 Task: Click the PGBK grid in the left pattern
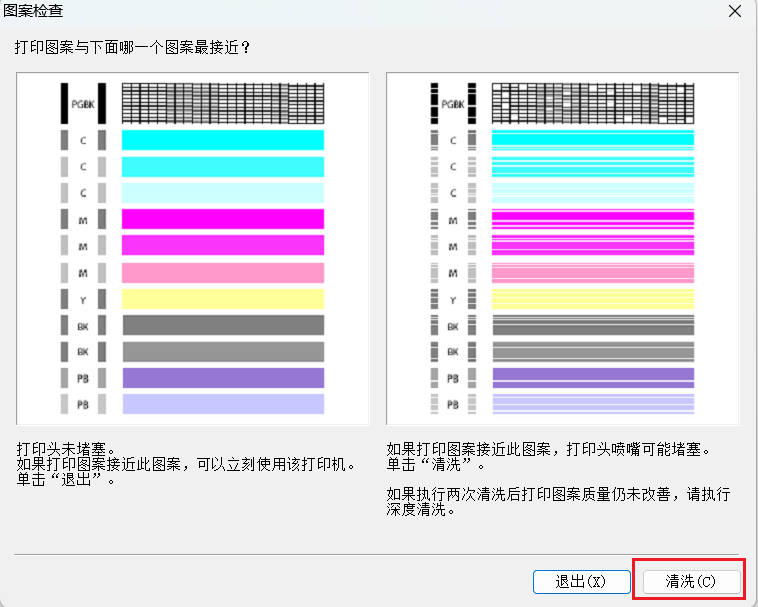tap(222, 103)
